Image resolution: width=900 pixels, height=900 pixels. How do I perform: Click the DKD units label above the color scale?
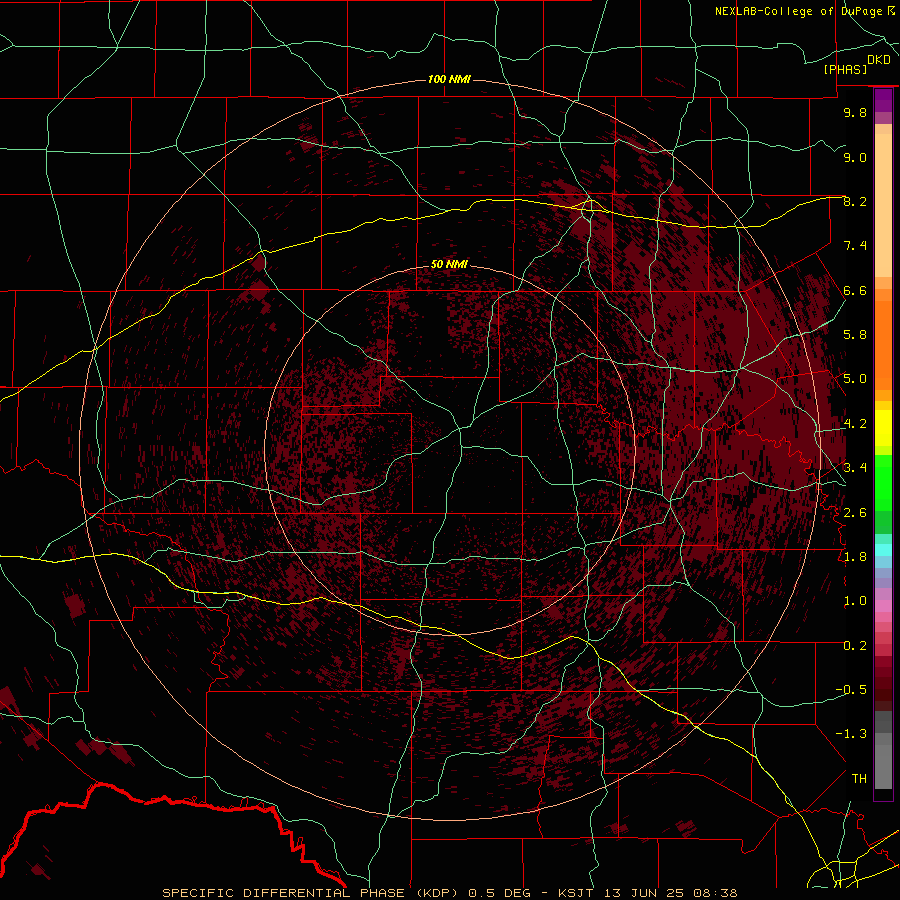click(x=879, y=60)
